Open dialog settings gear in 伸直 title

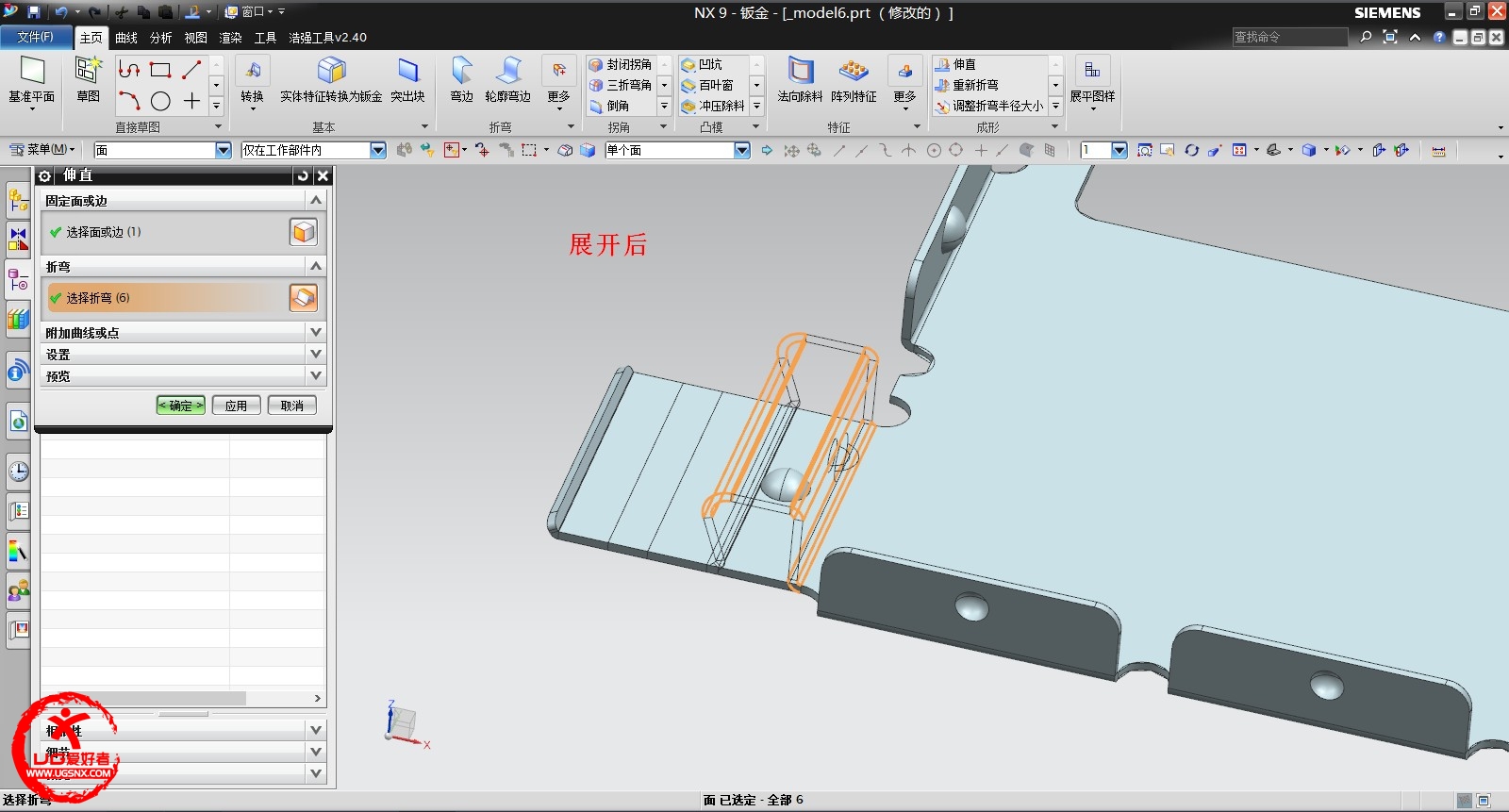[44, 175]
